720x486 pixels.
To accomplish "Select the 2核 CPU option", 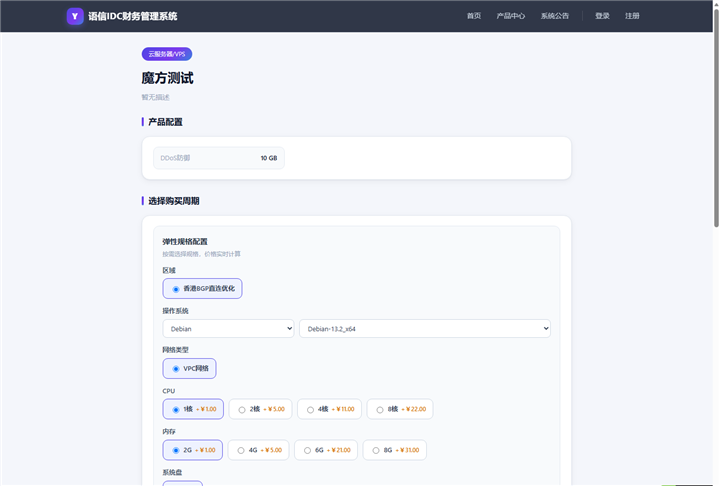I will tap(260, 409).
